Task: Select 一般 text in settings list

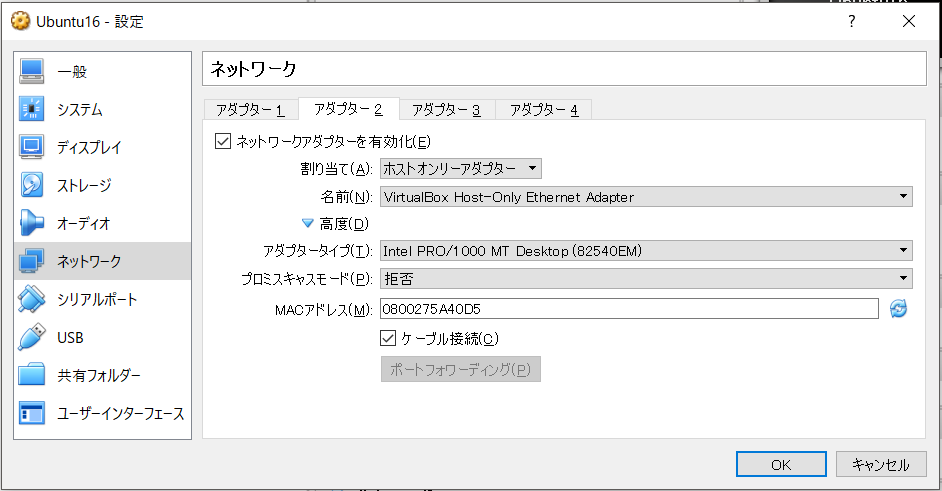Action: pos(72,72)
